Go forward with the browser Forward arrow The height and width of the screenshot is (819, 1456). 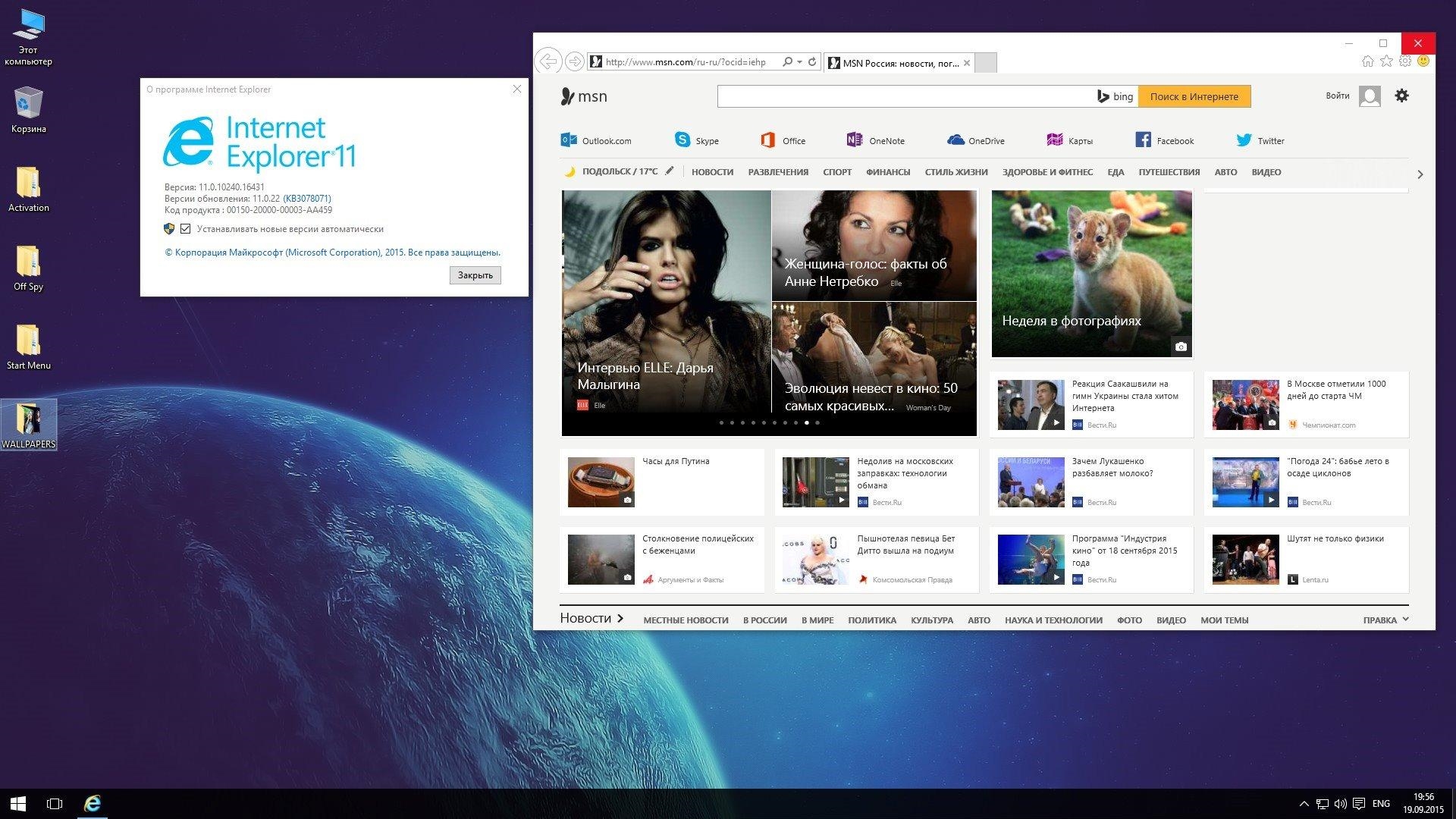point(575,61)
